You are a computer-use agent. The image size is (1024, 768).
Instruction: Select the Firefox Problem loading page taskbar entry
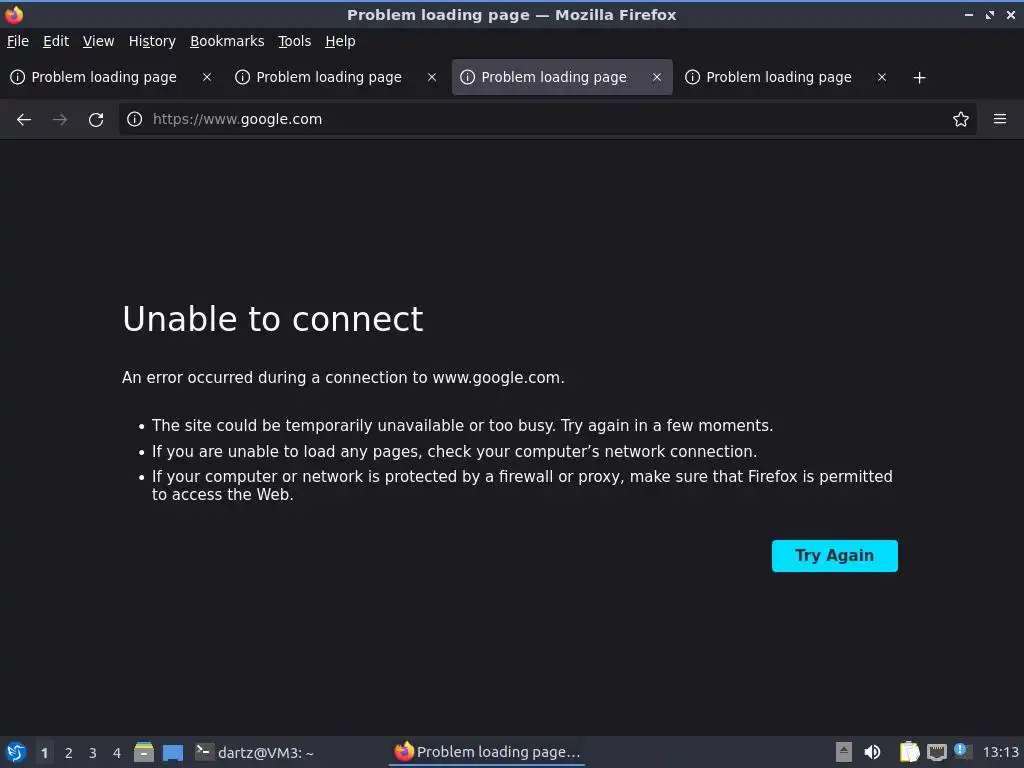pos(487,752)
